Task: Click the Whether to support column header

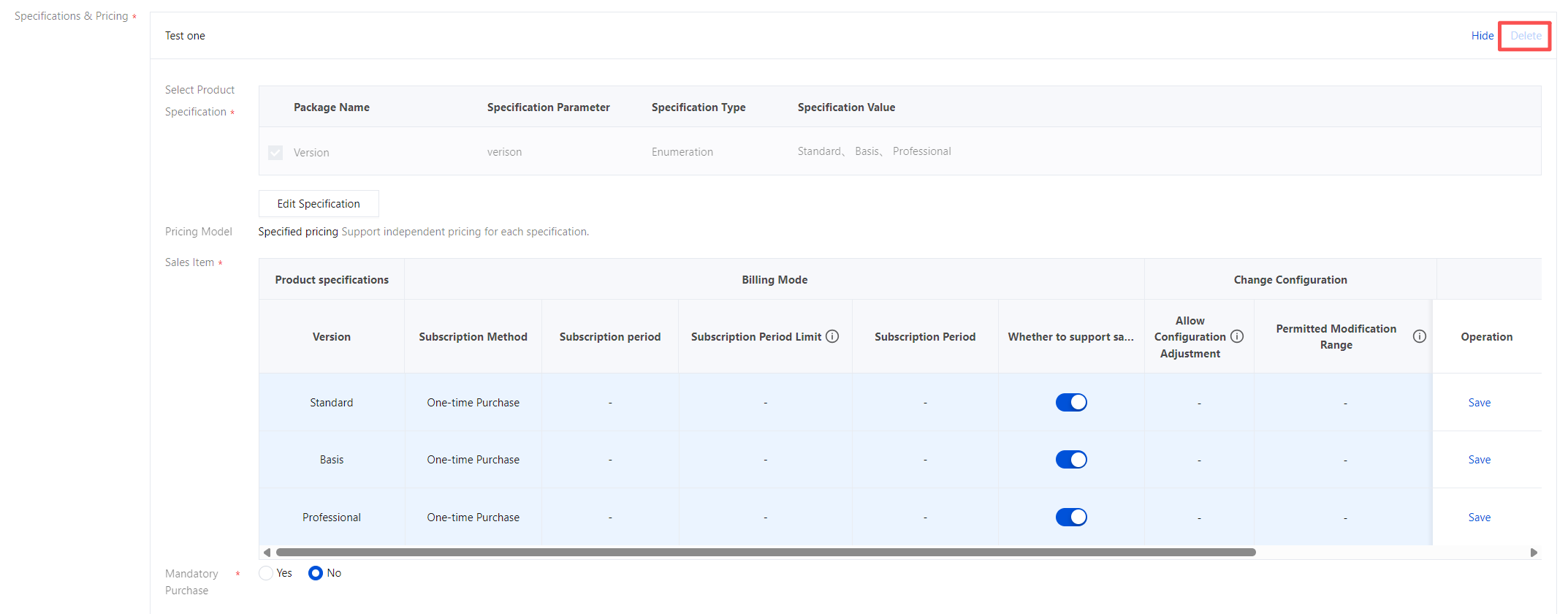Action: (x=1070, y=337)
